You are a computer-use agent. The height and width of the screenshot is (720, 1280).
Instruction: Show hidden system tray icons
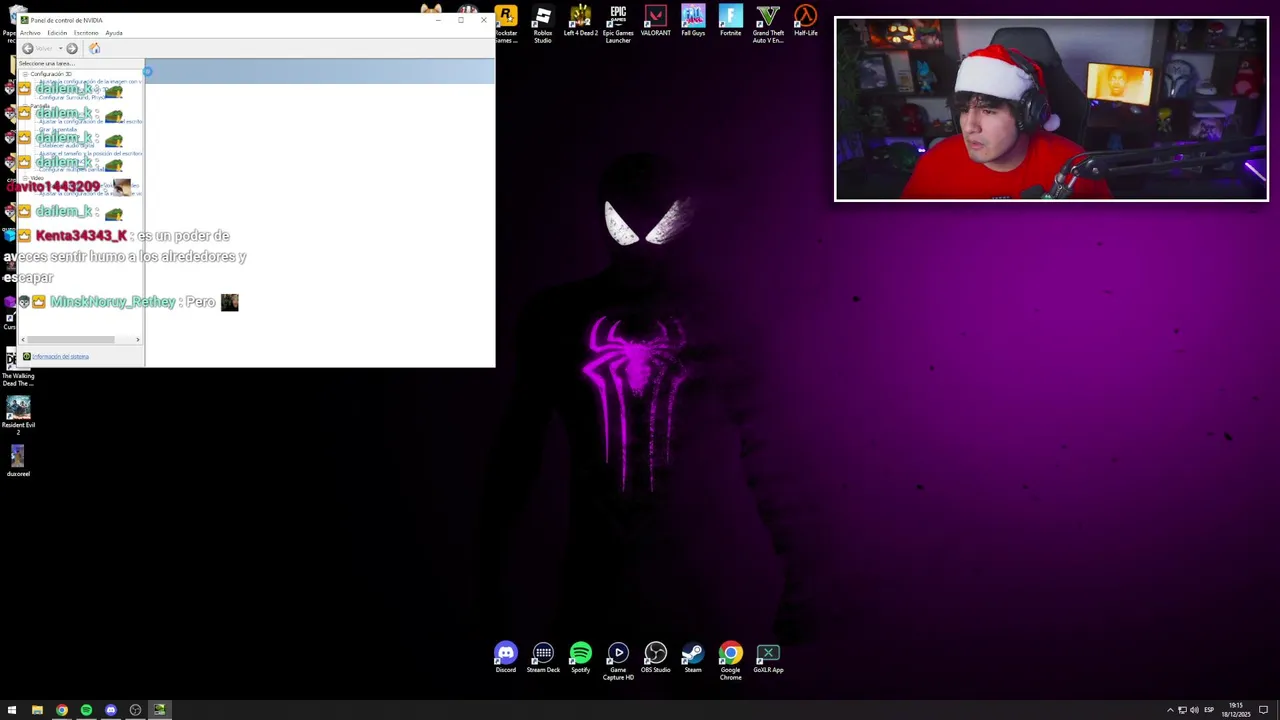pyautogui.click(x=1170, y=710)
